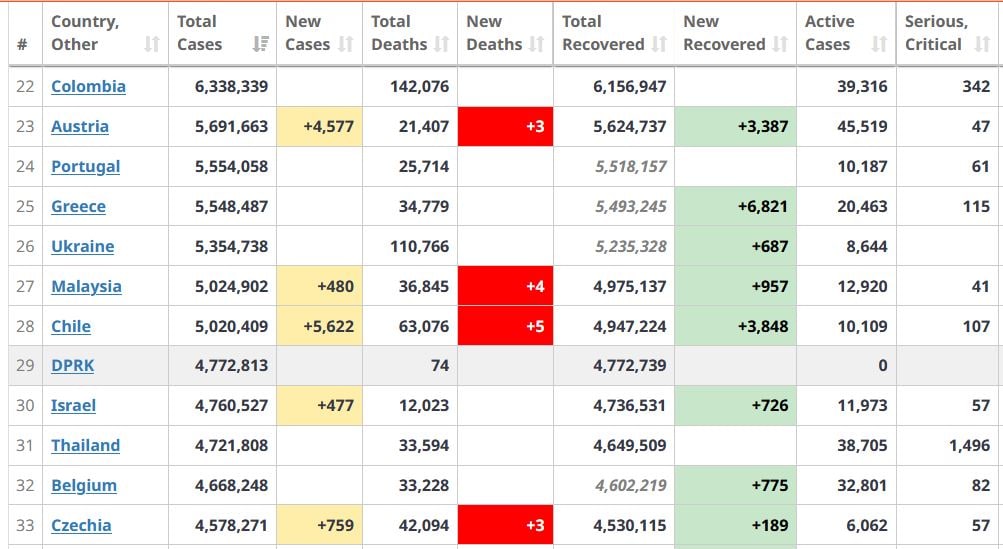Open the Czechia country link
Image resolution: width=1003 pixels, height=549 pixels.
[x=81, y=525]
